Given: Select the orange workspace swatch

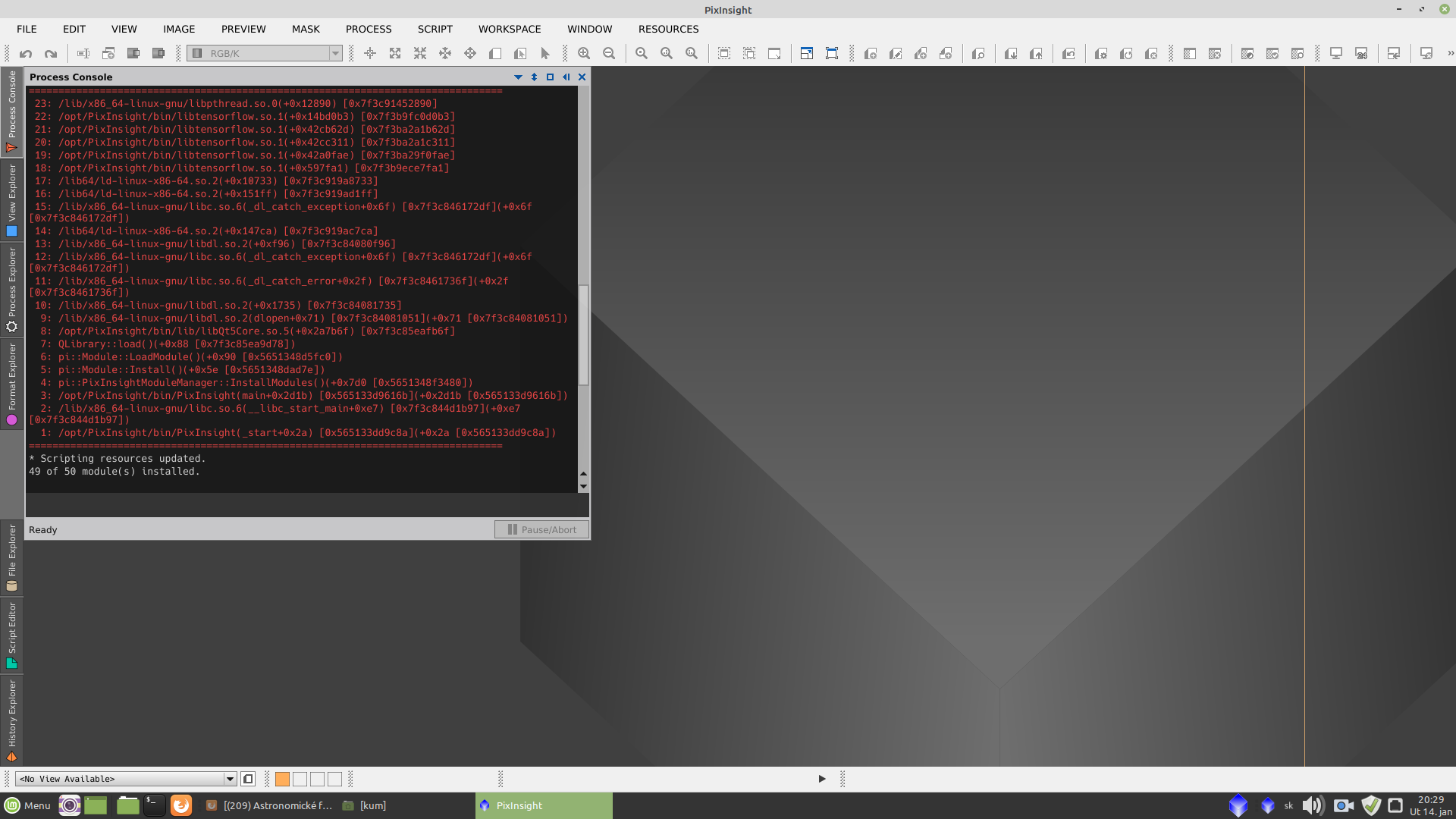Looking at the screenshot, I should click(x=282, y=779).
